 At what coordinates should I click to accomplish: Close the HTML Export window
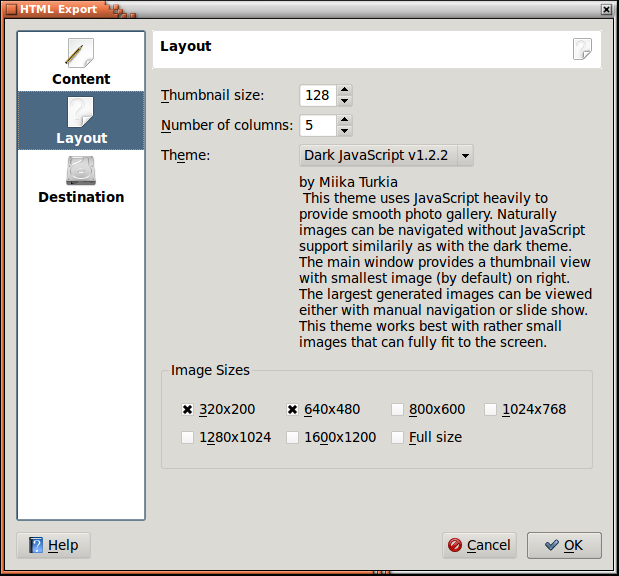tap(606, 9)
